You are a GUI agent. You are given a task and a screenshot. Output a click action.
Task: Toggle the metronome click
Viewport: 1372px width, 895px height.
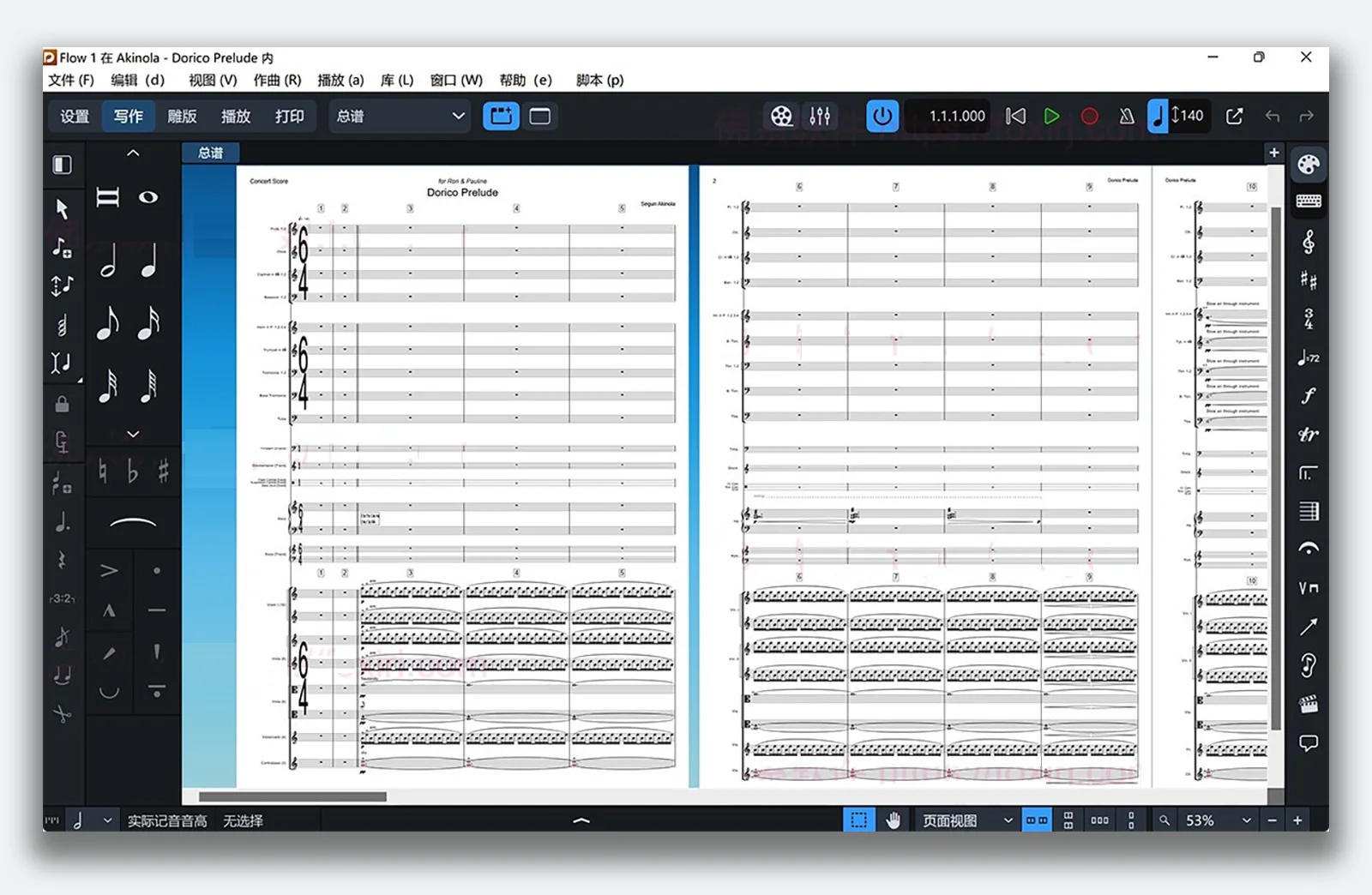click(x=1127, y=116)
